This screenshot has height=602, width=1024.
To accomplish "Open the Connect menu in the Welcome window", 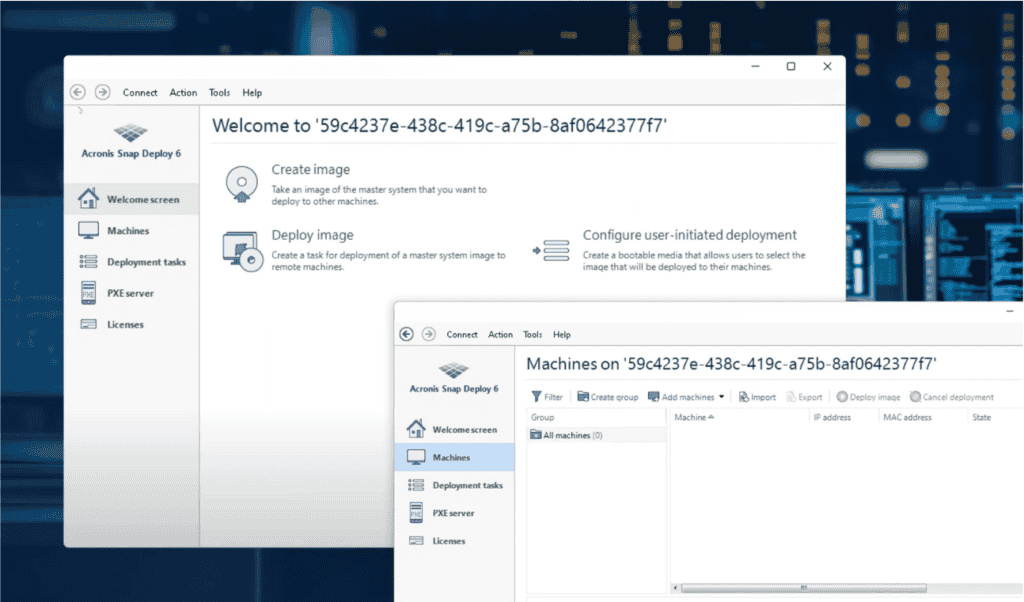I will (x=140, y=93).
